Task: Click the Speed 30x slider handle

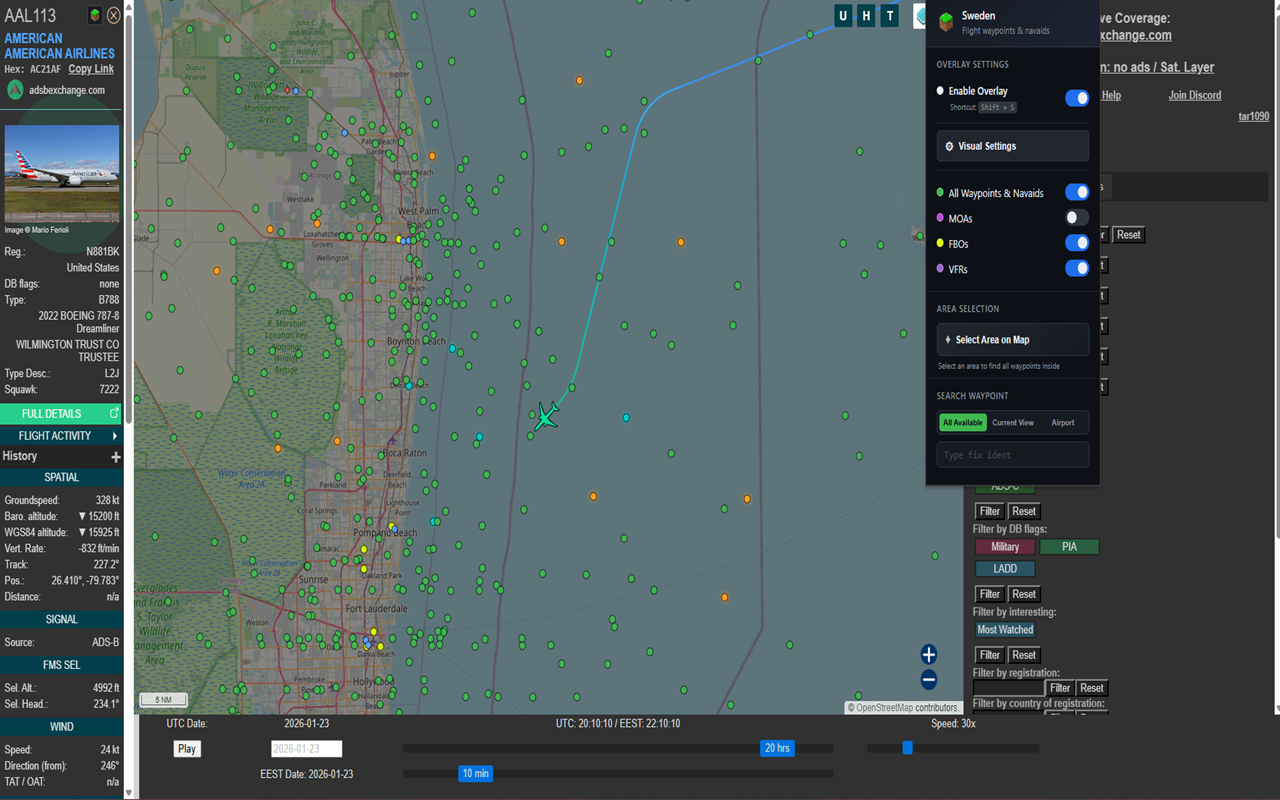Action: [x=907, y=748]
